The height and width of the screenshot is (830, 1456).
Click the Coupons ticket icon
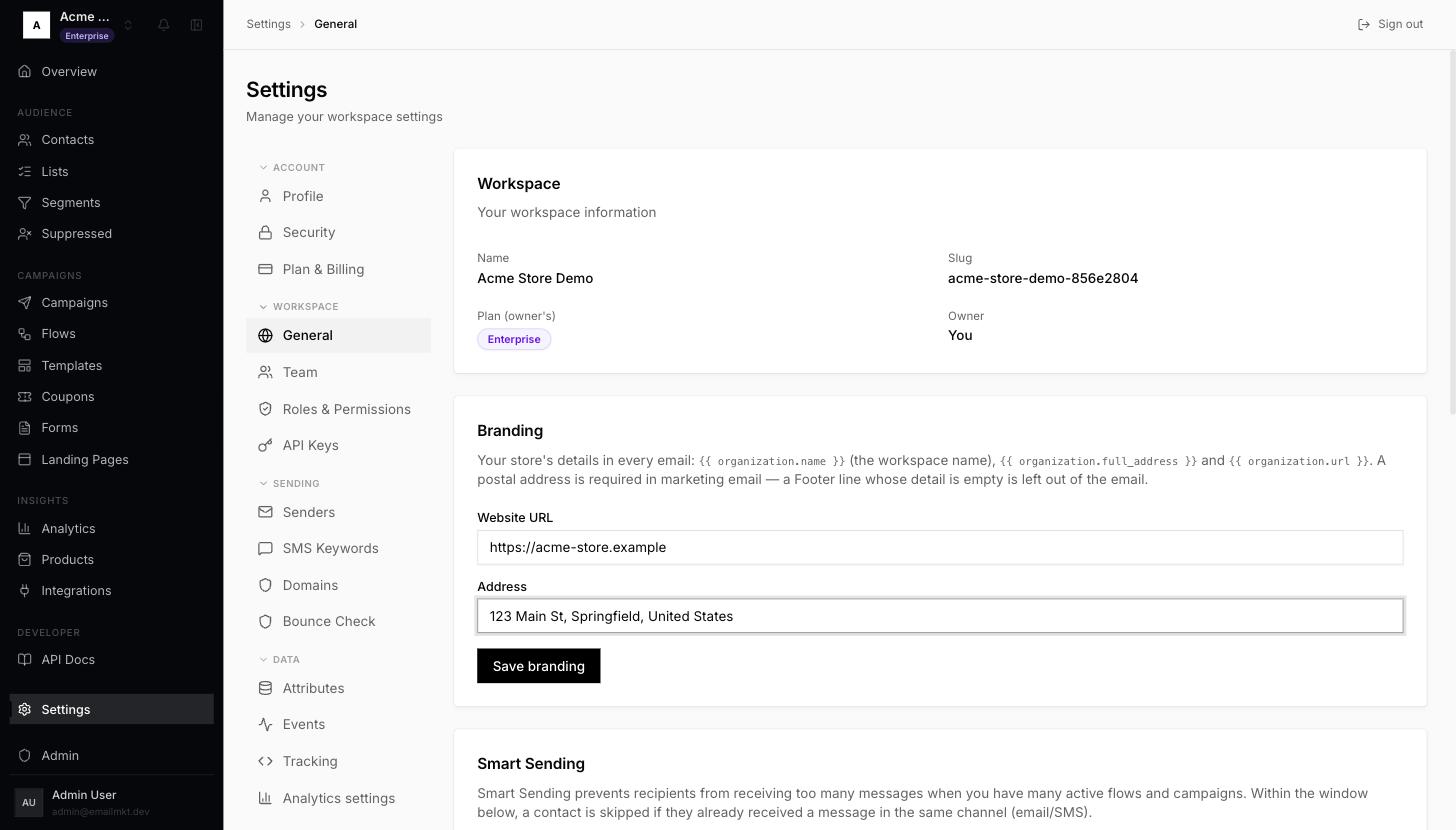pos(25,397)
